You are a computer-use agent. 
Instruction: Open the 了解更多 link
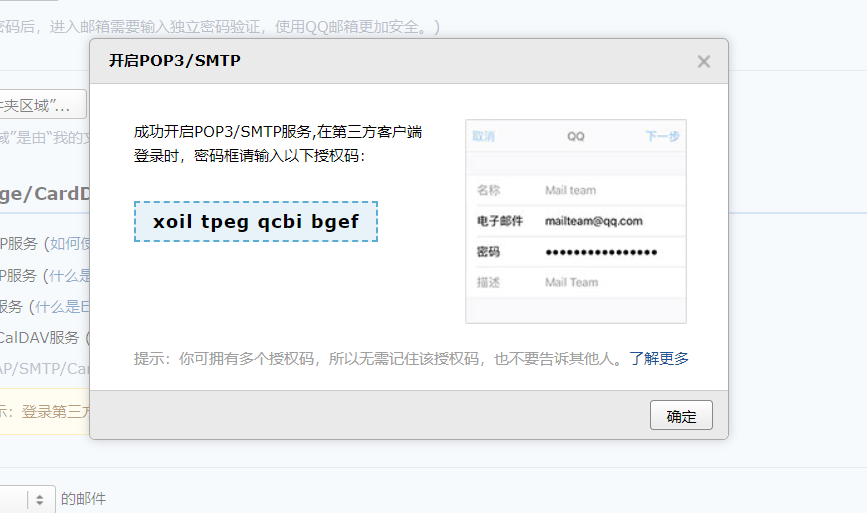[x=659, y=359]
